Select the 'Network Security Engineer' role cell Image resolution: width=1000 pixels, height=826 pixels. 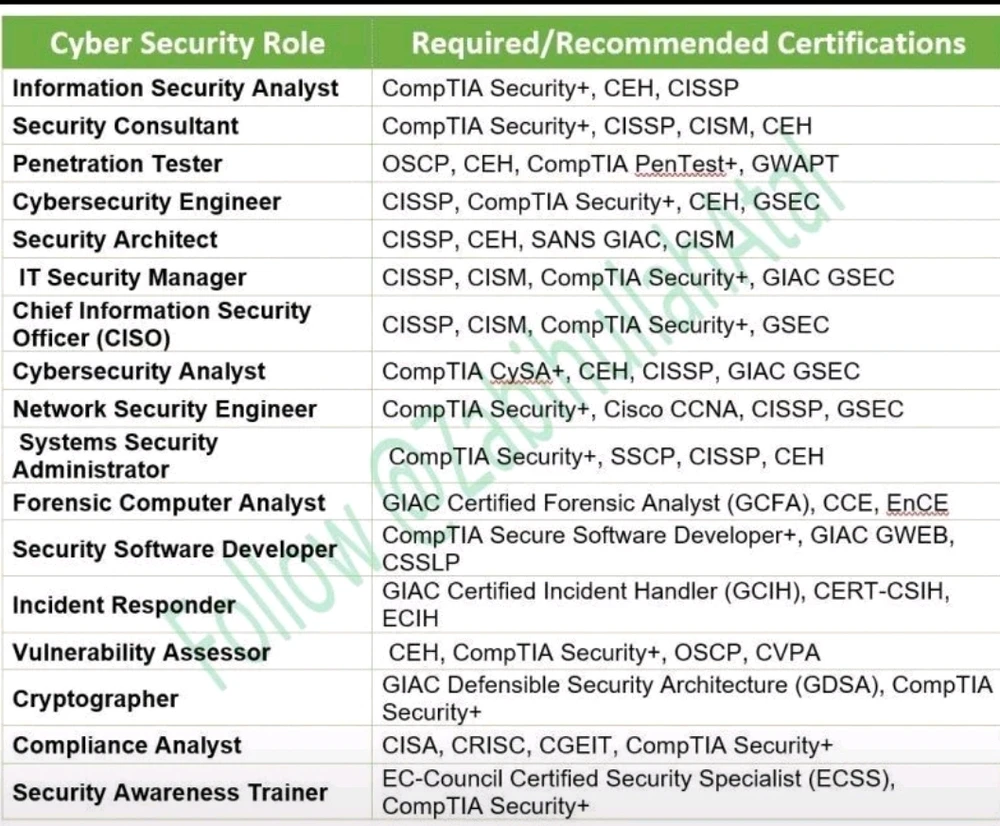pyautogui.click(x=187, y=409)
